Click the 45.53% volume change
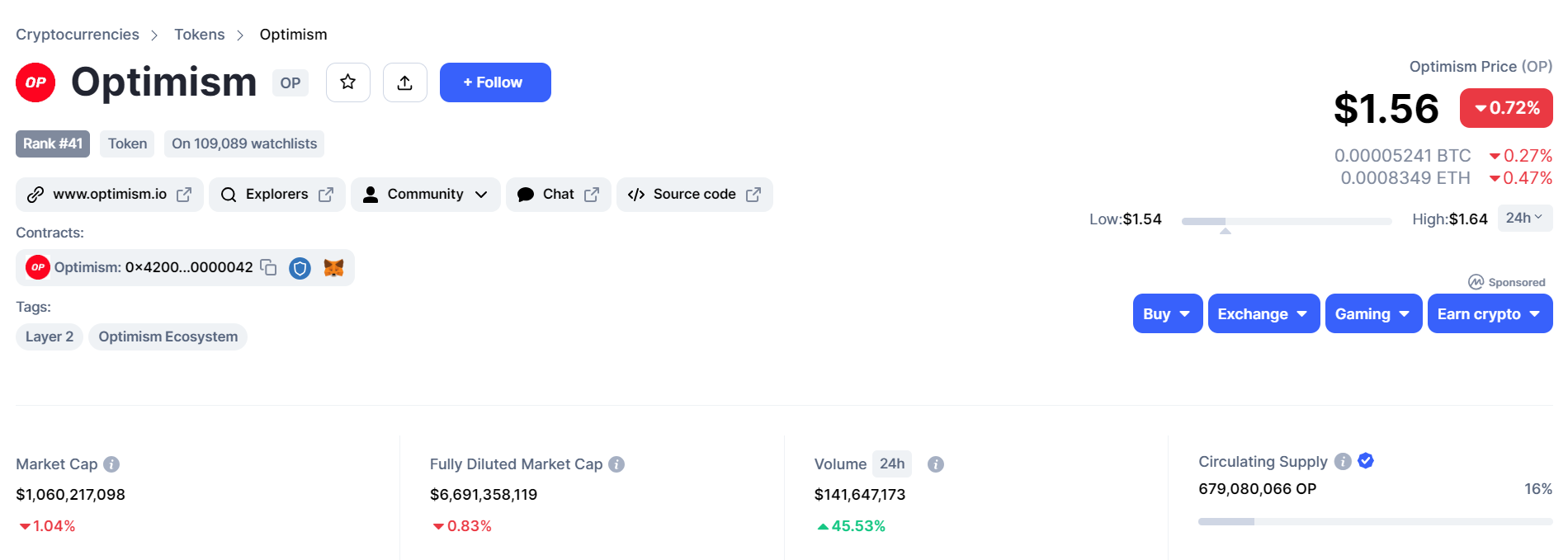Screen dimensions: 1568x560 tap(852, 526)
